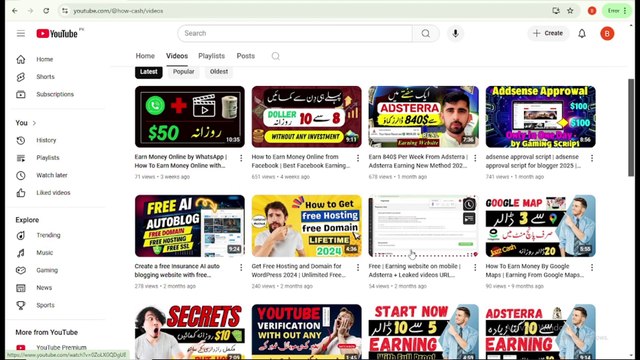
Task: Sort videos by Latest chip
Action: [149, 72]
